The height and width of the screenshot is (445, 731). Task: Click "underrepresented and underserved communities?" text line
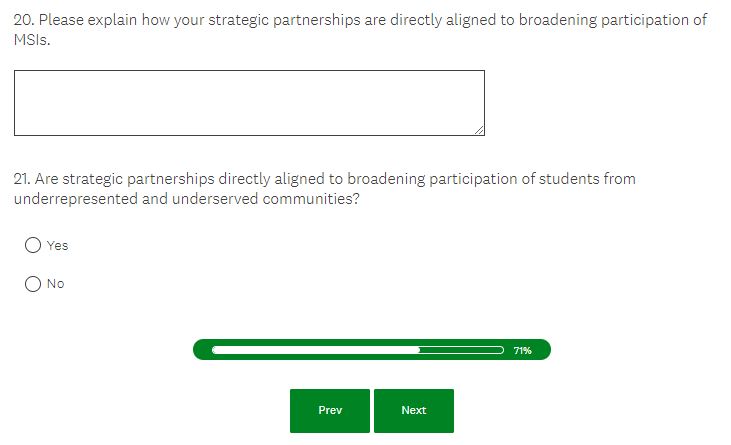(x=187, y=198)
